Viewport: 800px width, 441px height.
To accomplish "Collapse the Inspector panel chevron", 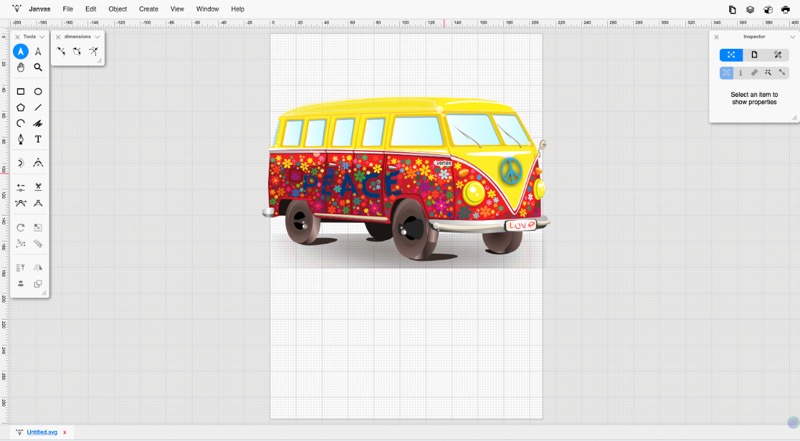I will [x=791, y=37].
